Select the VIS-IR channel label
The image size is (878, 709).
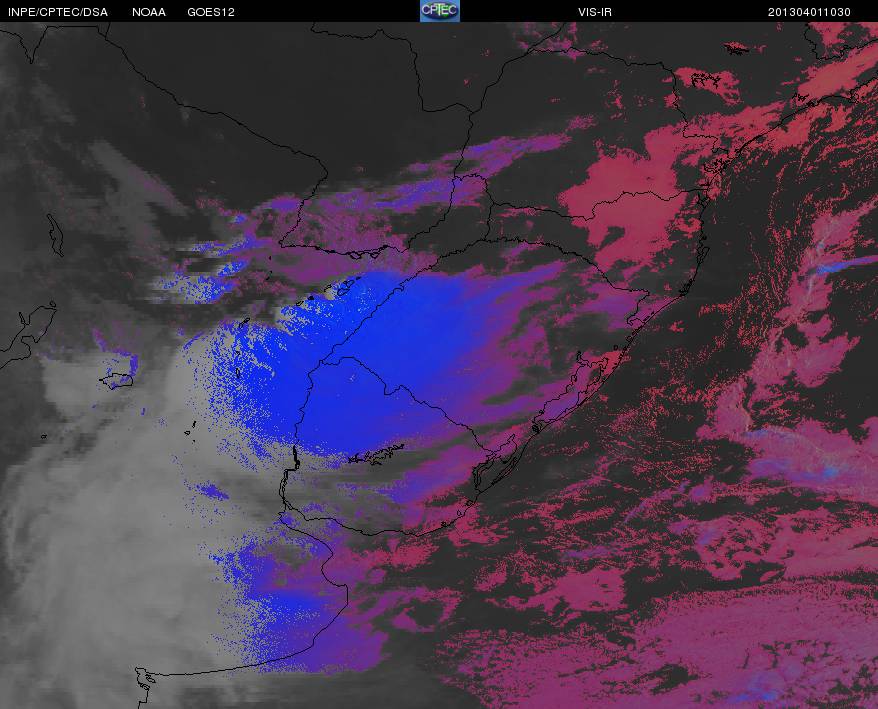click(595, 12)
